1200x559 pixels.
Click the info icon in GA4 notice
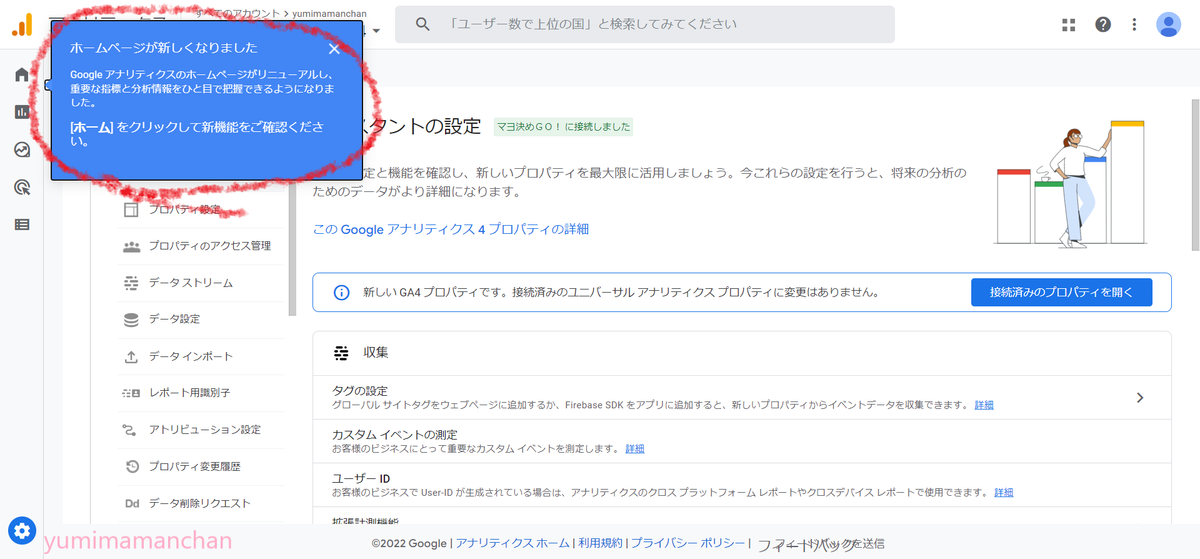[x=341, y=293]
